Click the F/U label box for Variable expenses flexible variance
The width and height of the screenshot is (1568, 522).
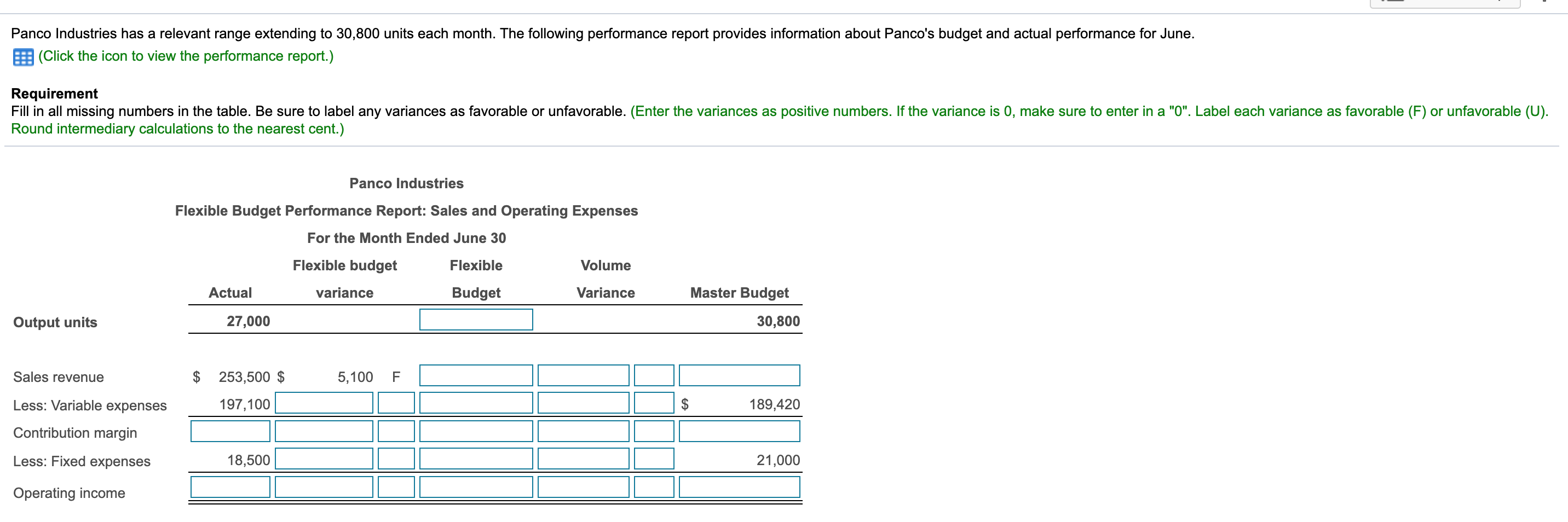pyautogui.click(x=396, y=403)
